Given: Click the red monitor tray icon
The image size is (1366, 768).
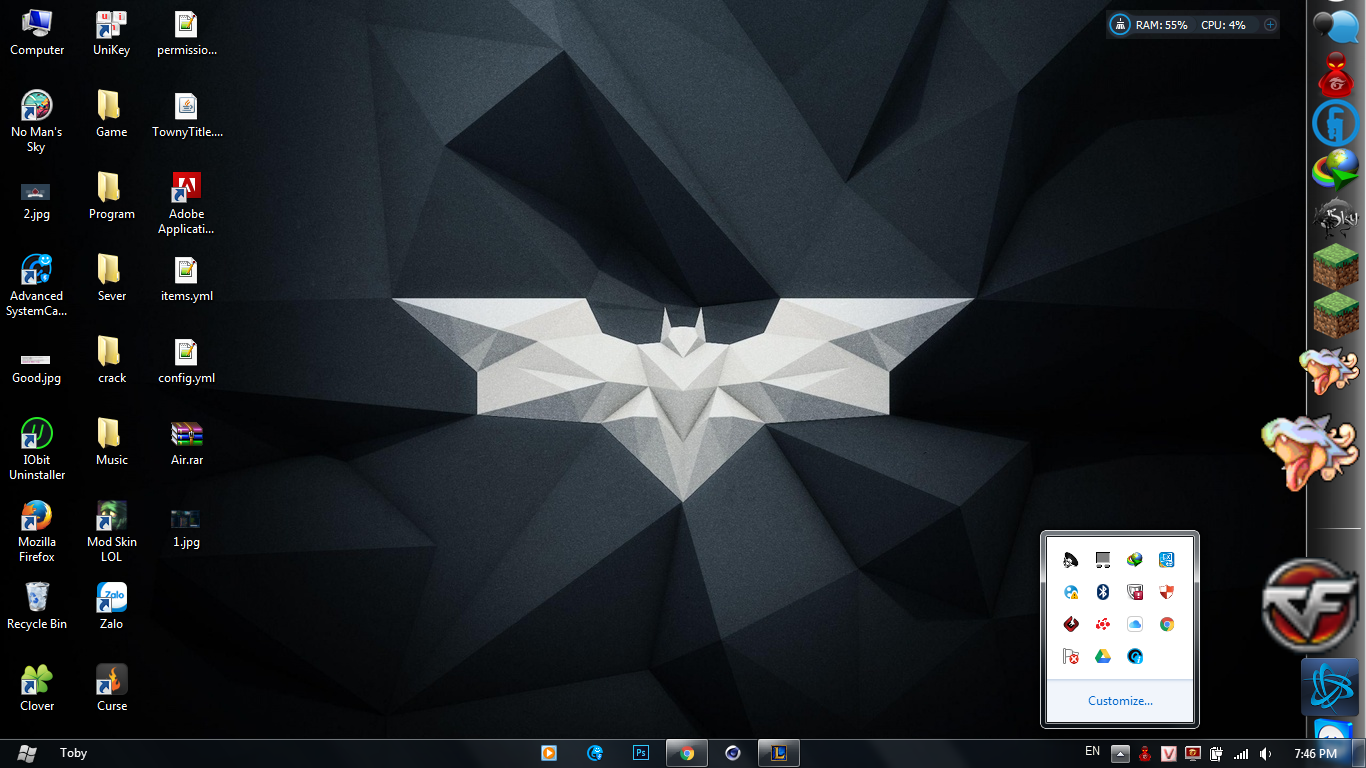Looking at the screenshot, I should click(1193, 753).
